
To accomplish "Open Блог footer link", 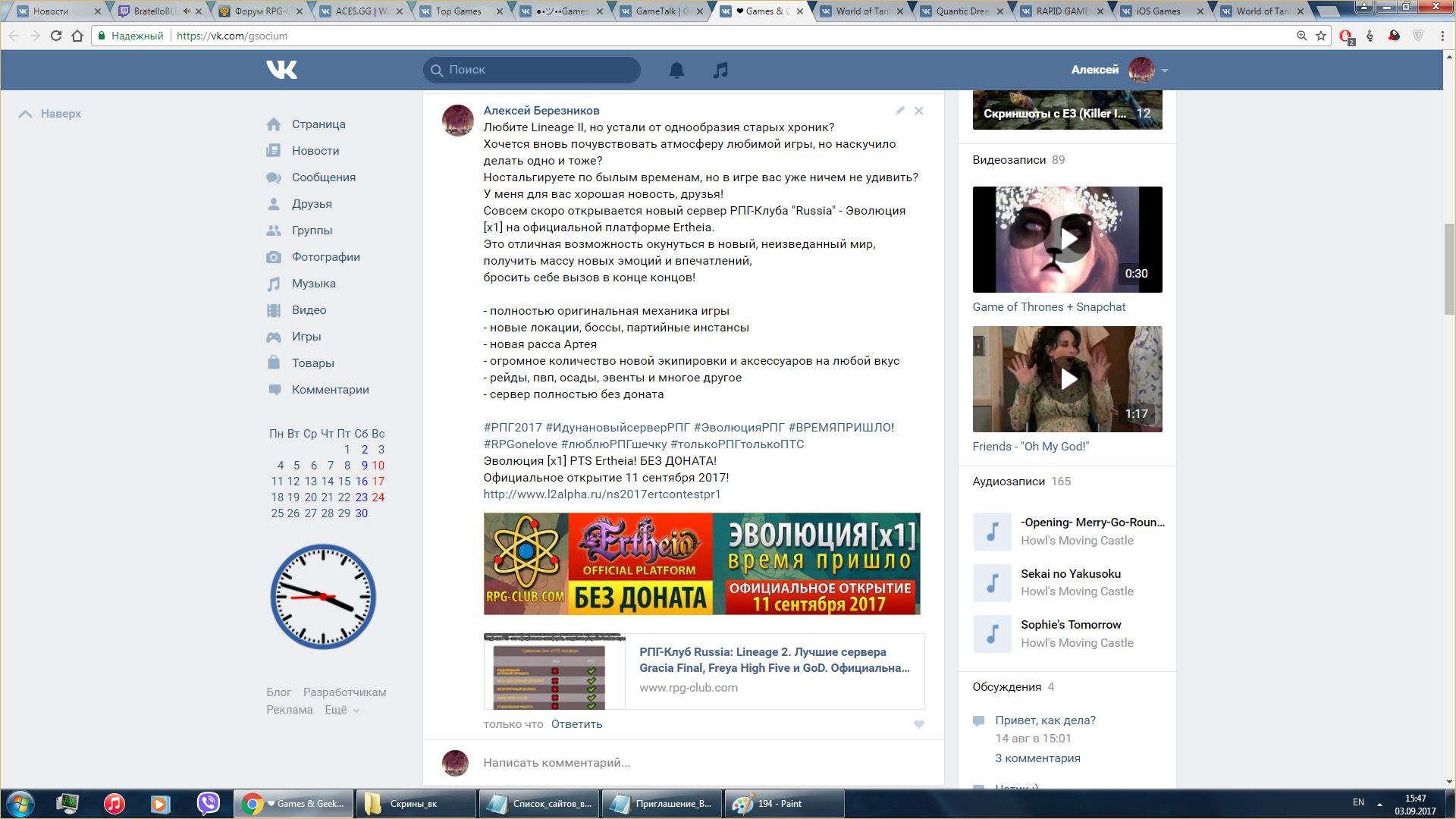I will coord(278,692).
